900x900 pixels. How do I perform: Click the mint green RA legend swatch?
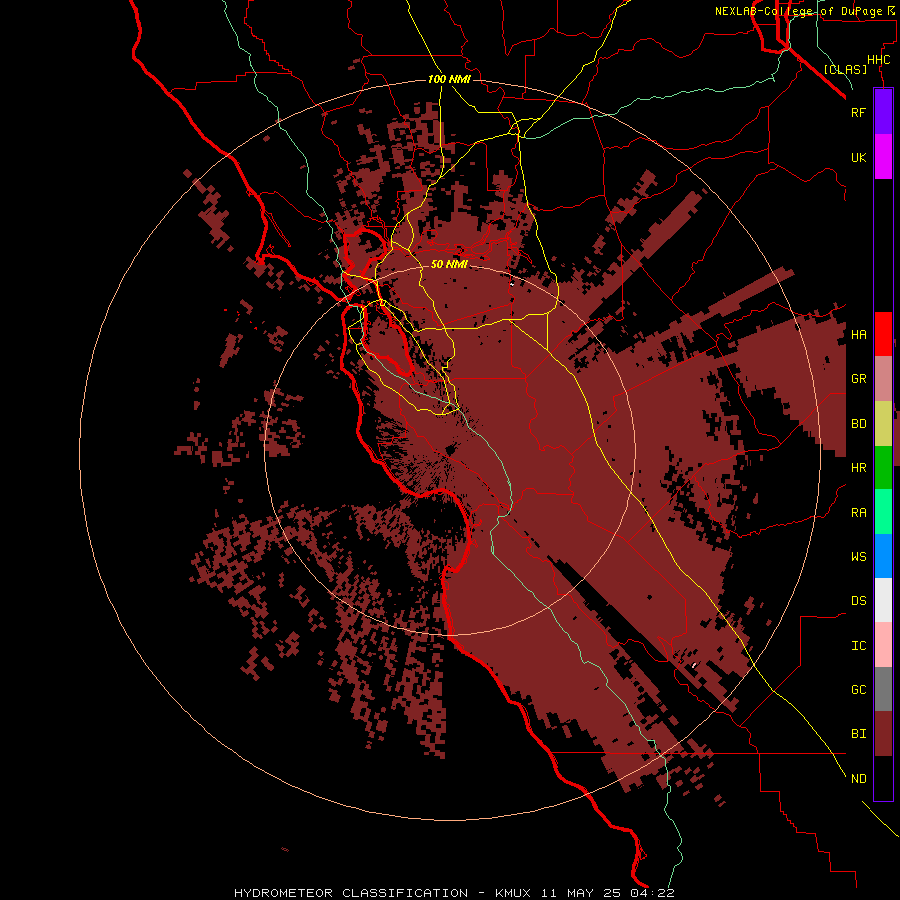coord(883,512)
